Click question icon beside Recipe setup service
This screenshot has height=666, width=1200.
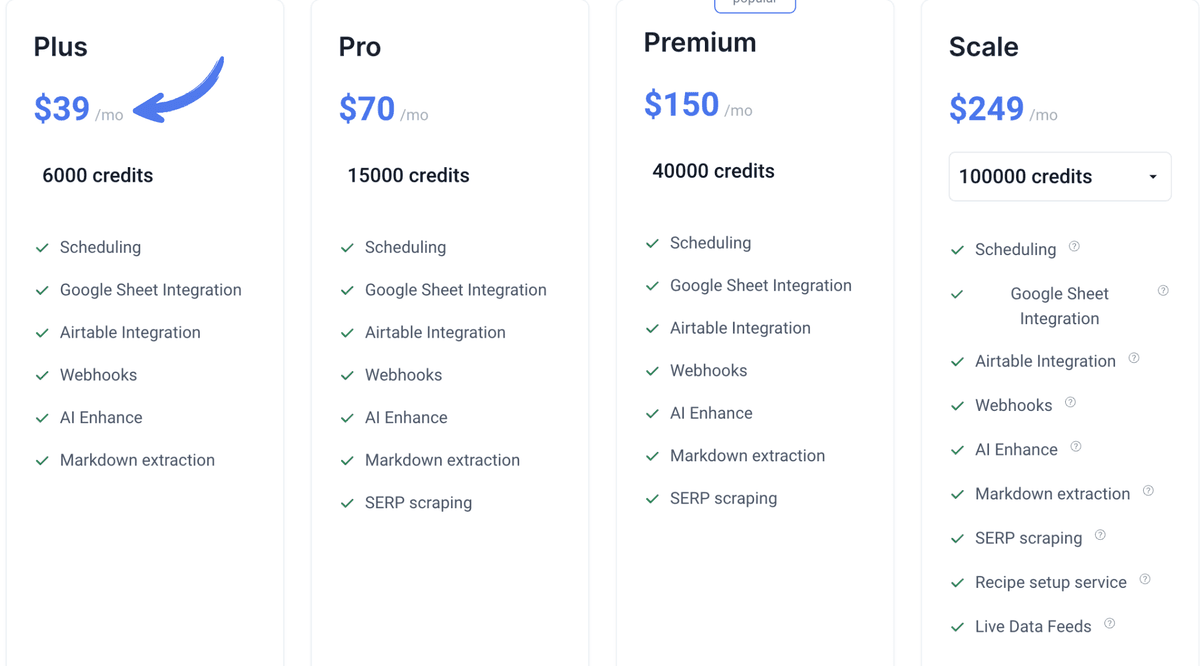tap(1145, 579)
